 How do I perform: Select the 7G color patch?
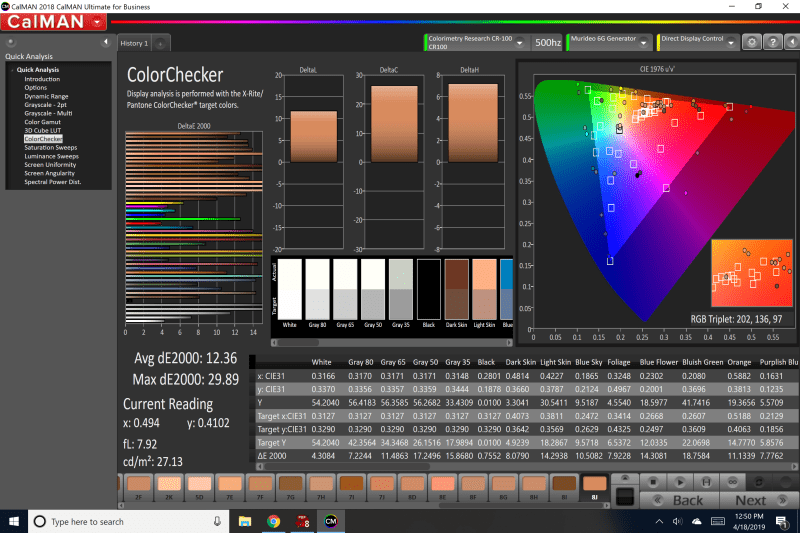(x=291, y=488)
